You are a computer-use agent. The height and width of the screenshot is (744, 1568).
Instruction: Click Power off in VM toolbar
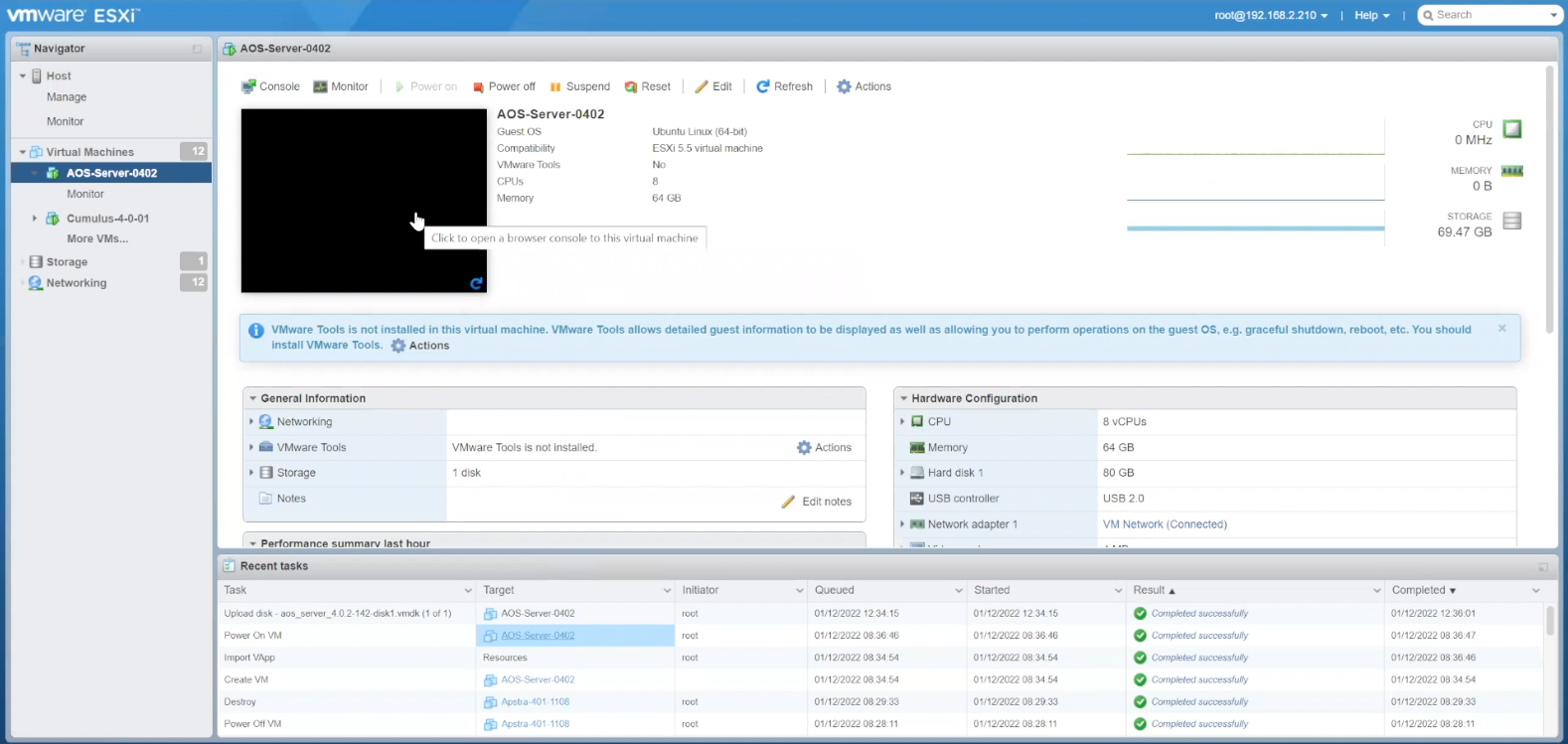point(504,86)
